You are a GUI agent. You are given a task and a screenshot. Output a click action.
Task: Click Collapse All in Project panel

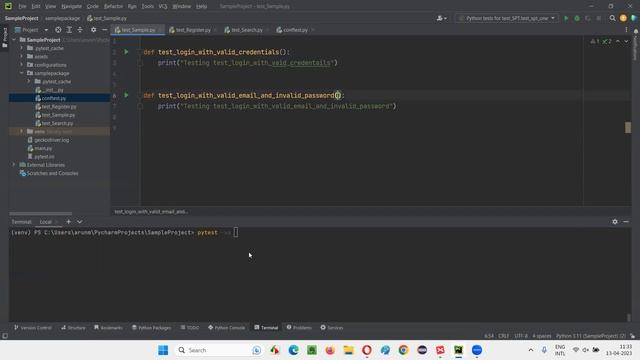(x=80, y=30)
